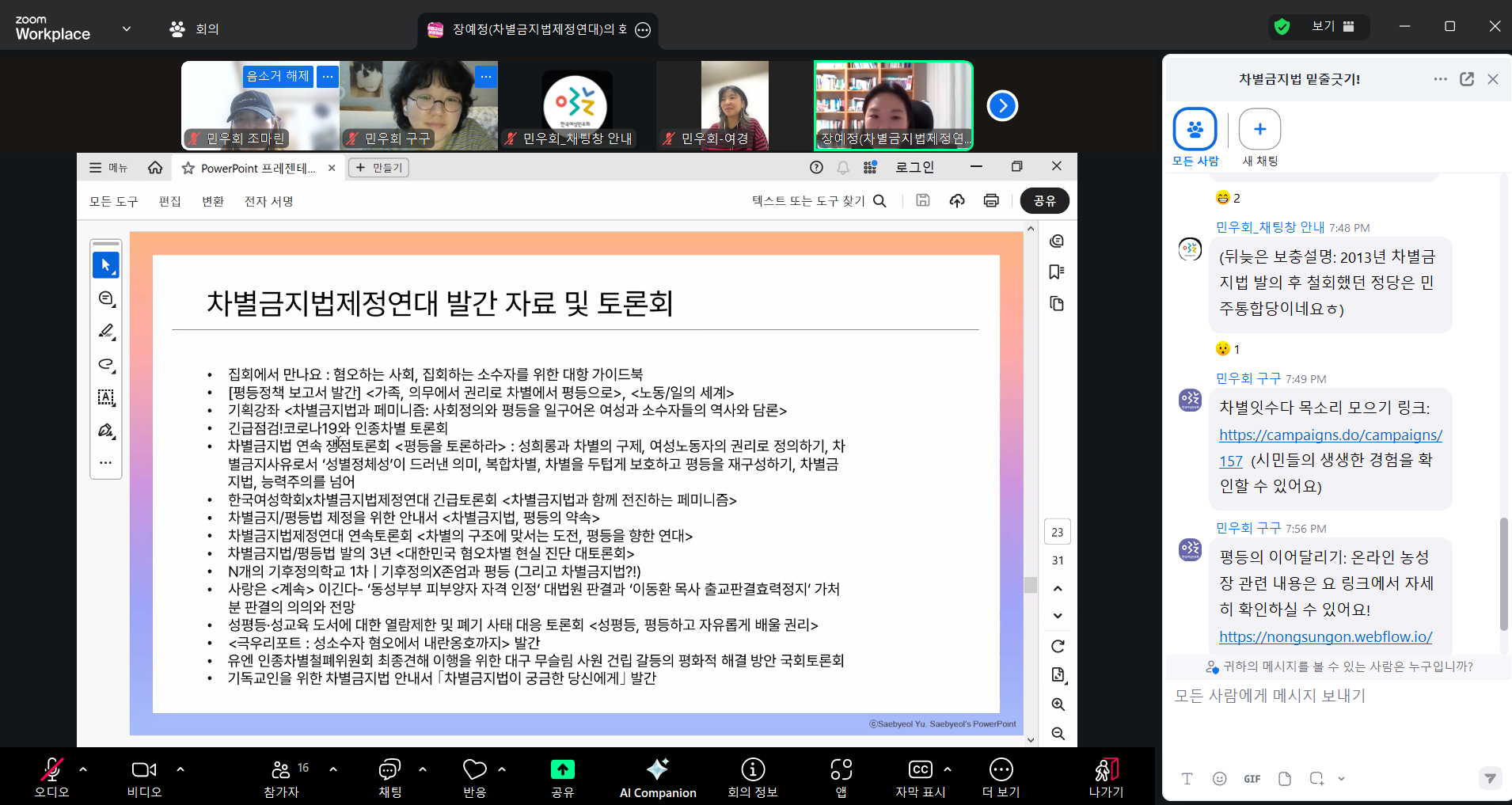Image resolution: width=1512 pixels, height=805 pixels.
Task: Pop out the chat panel window
Action: click(1467, 79)
